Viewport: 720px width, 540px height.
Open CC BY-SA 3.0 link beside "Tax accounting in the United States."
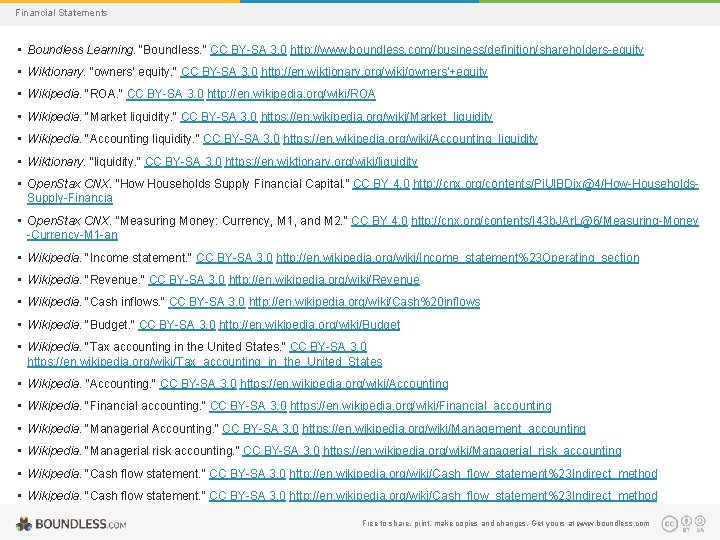pos(328,347)
